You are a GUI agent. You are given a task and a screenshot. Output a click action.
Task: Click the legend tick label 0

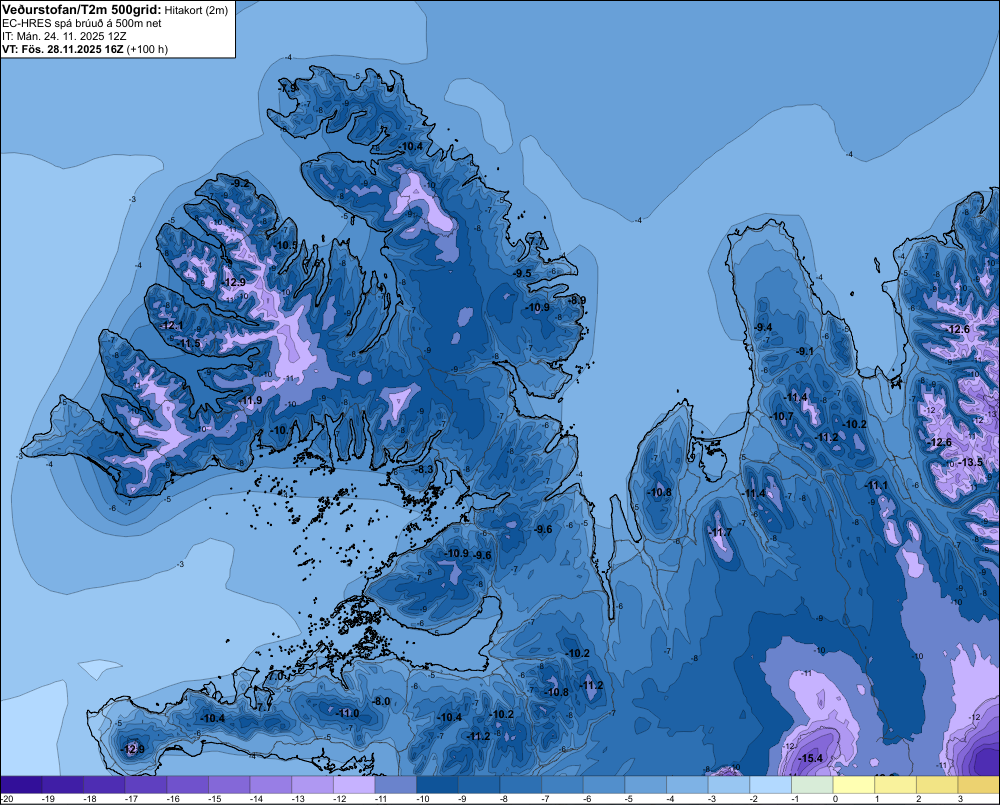click(x=835, y=799)
